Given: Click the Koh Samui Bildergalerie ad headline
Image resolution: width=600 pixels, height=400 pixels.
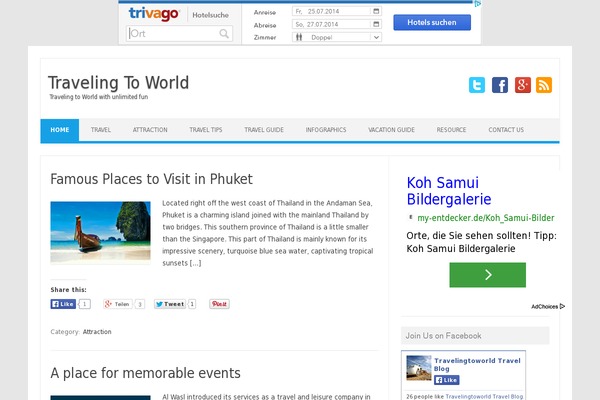Looking at the screenshot, I should [x=449, y=191].
